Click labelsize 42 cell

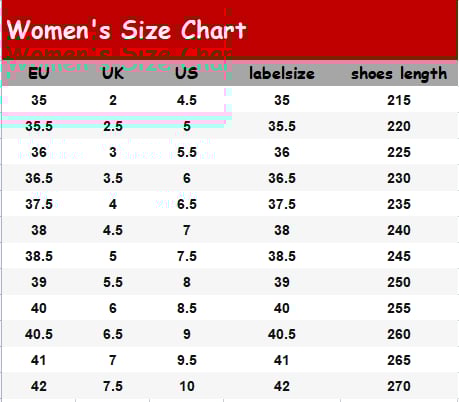[282, 386]
